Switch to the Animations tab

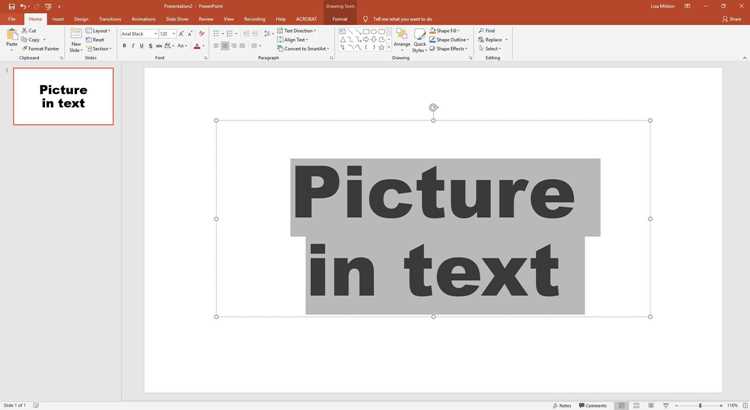pos(143,19)
